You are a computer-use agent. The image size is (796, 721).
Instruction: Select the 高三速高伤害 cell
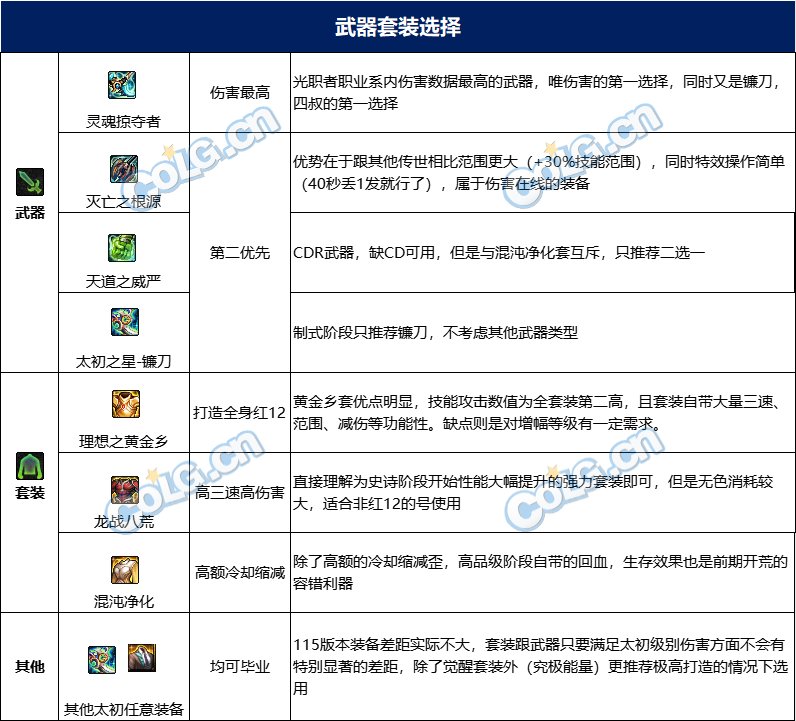click(239, 493)
